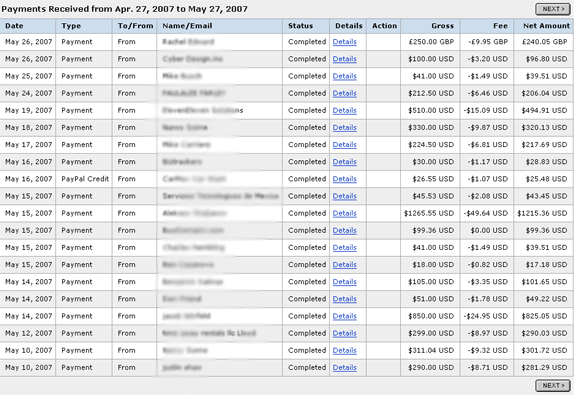Show Details of the zero-fee $99.36 payment
This screenshot has height=396, width=574.
coord(344,231)
